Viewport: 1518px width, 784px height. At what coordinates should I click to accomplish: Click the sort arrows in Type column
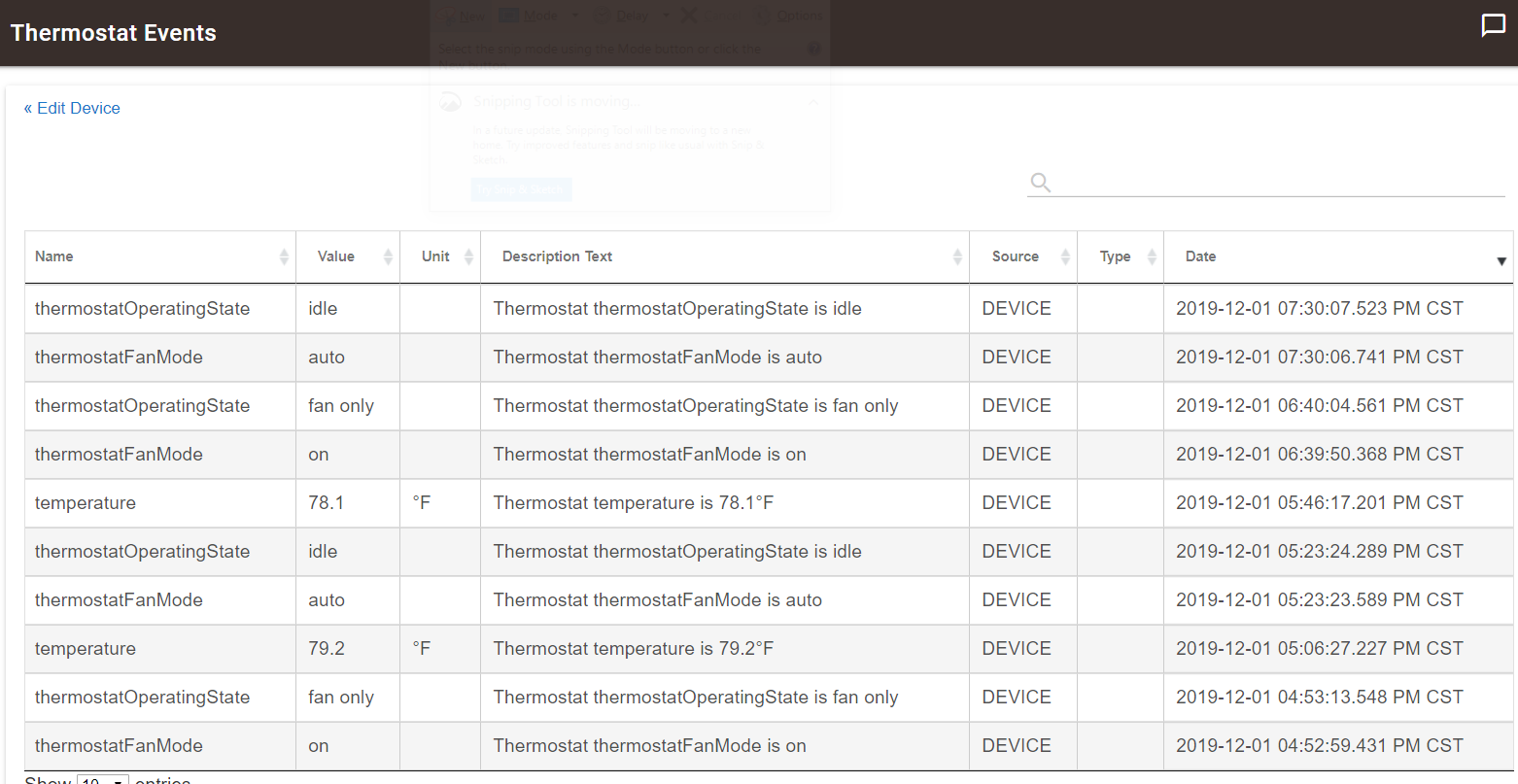click(1152, 256)
